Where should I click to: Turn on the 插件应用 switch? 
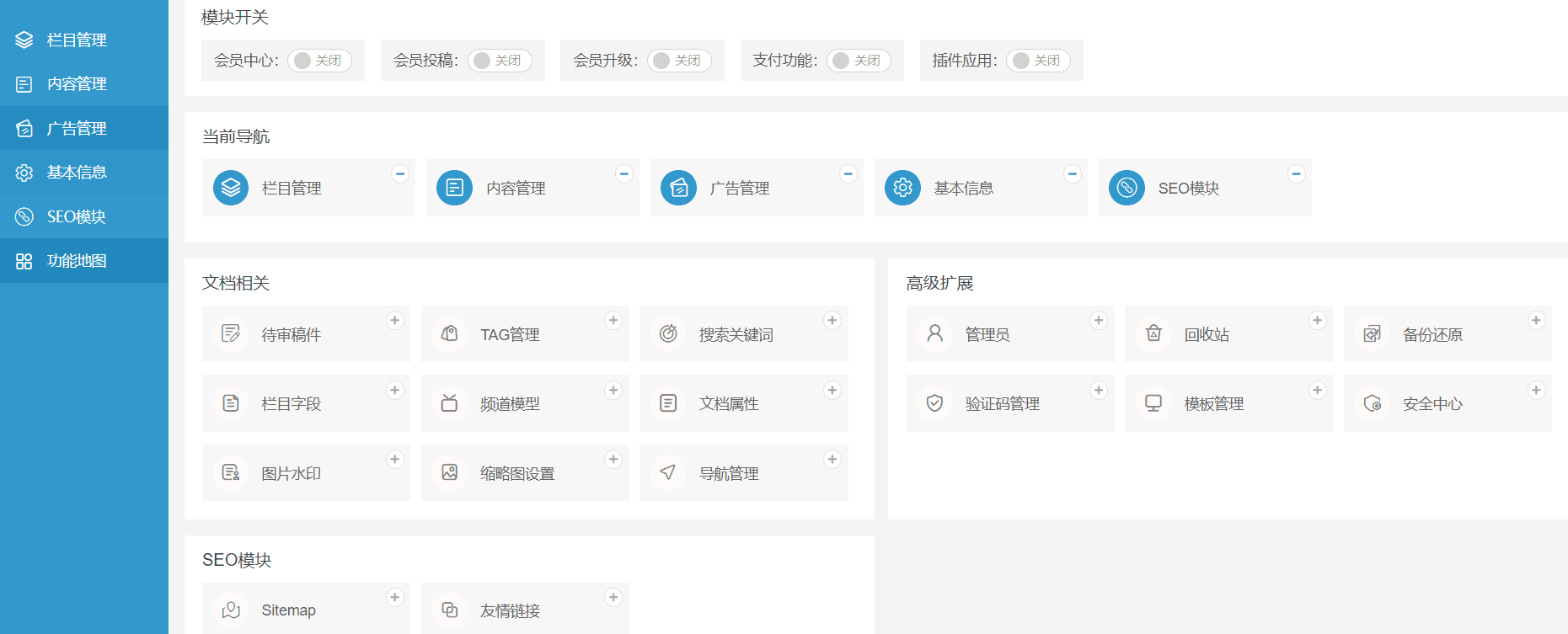(1038, 61)
